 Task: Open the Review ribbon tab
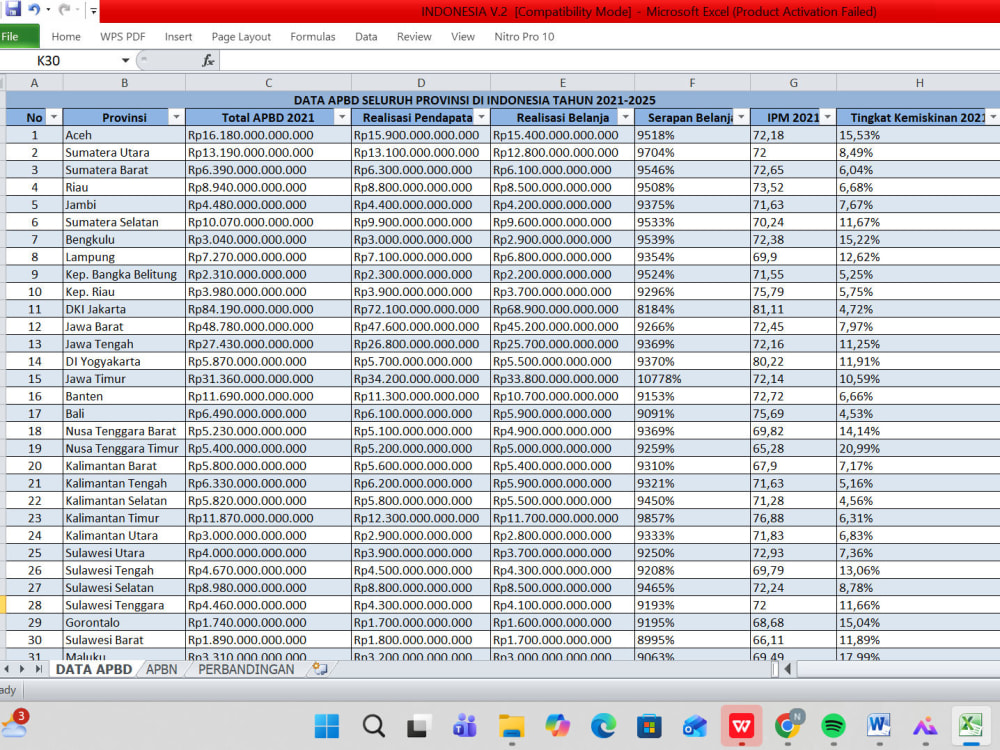[x=414, y=37]
